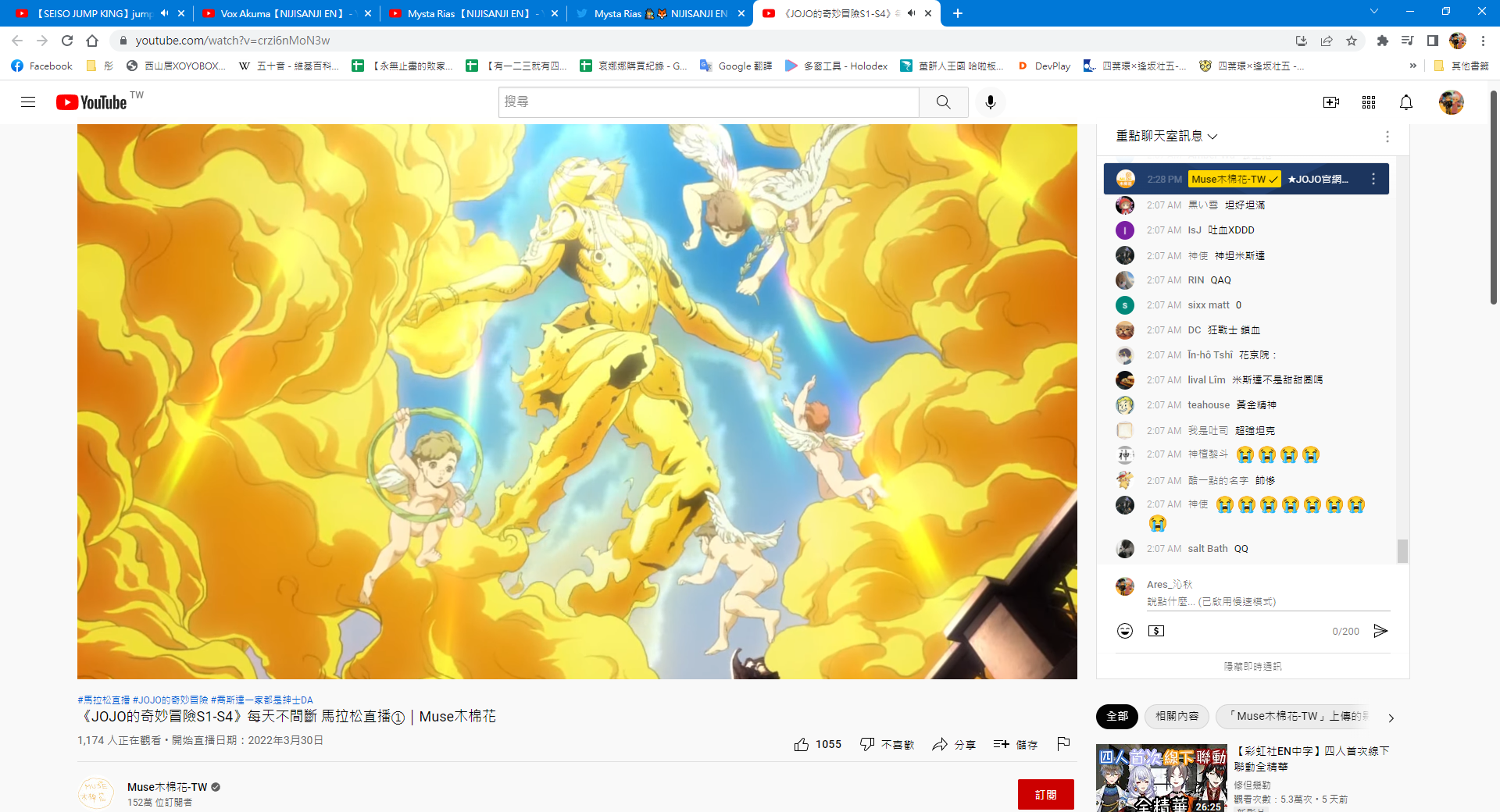Open DevPlay bookmark

point(1044,66)
